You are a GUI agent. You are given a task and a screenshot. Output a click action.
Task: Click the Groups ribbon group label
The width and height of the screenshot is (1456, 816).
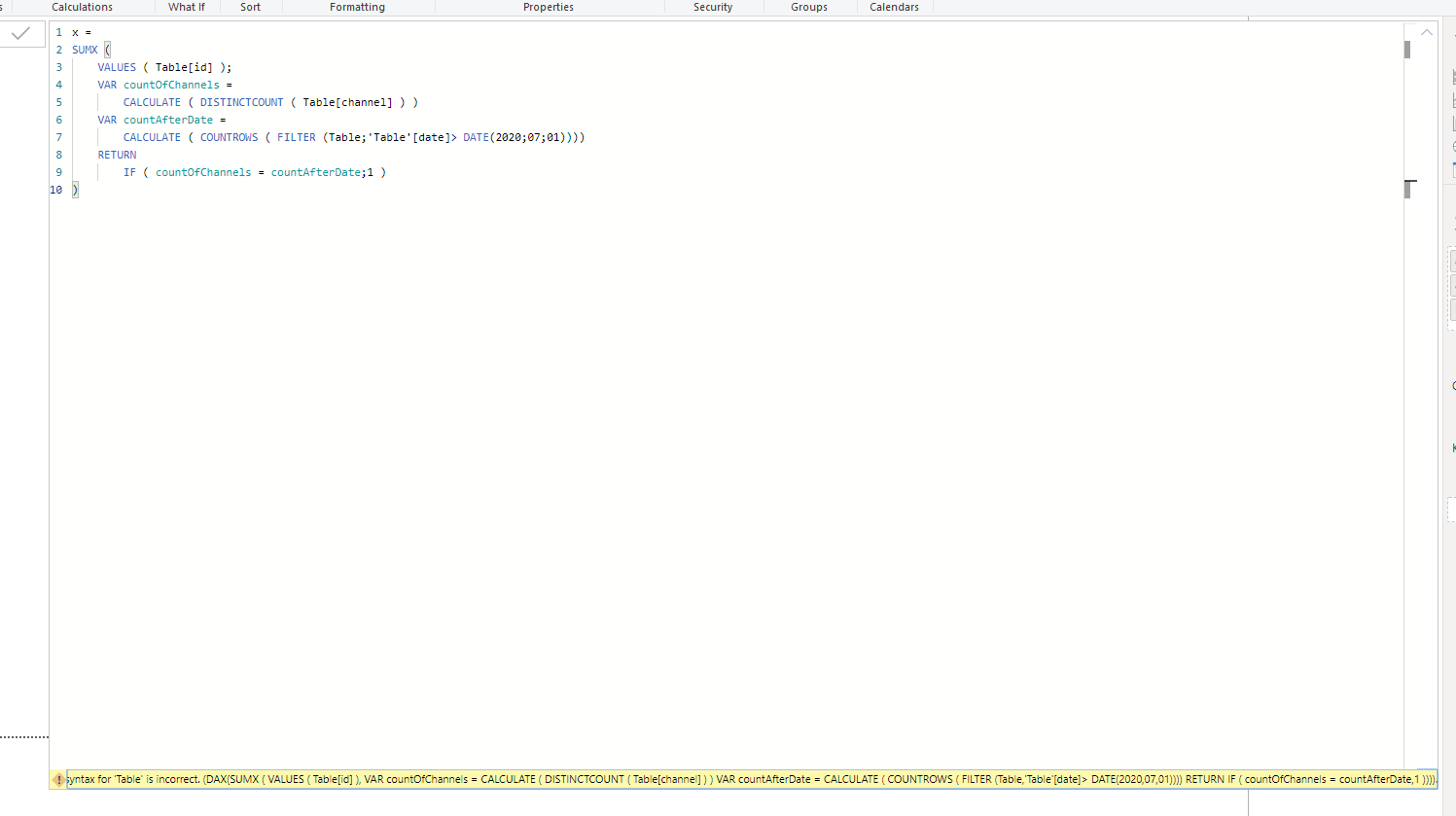[809, 7]
